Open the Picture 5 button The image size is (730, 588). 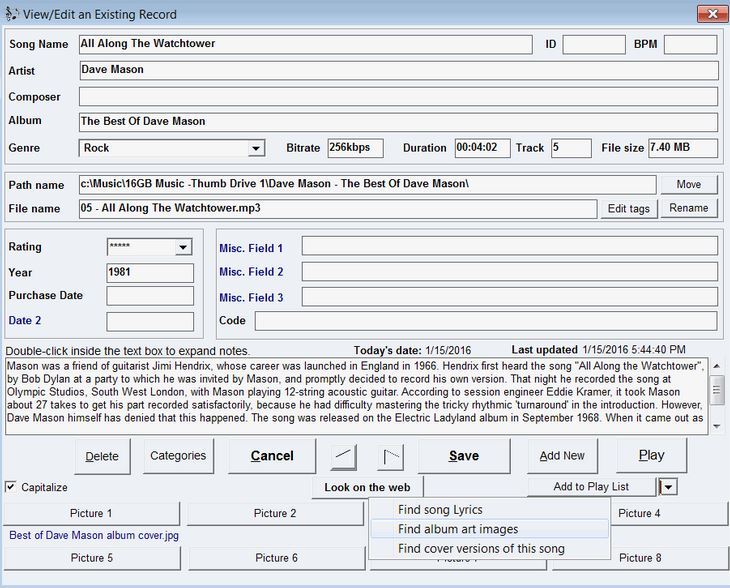click(x=92, y=558)
